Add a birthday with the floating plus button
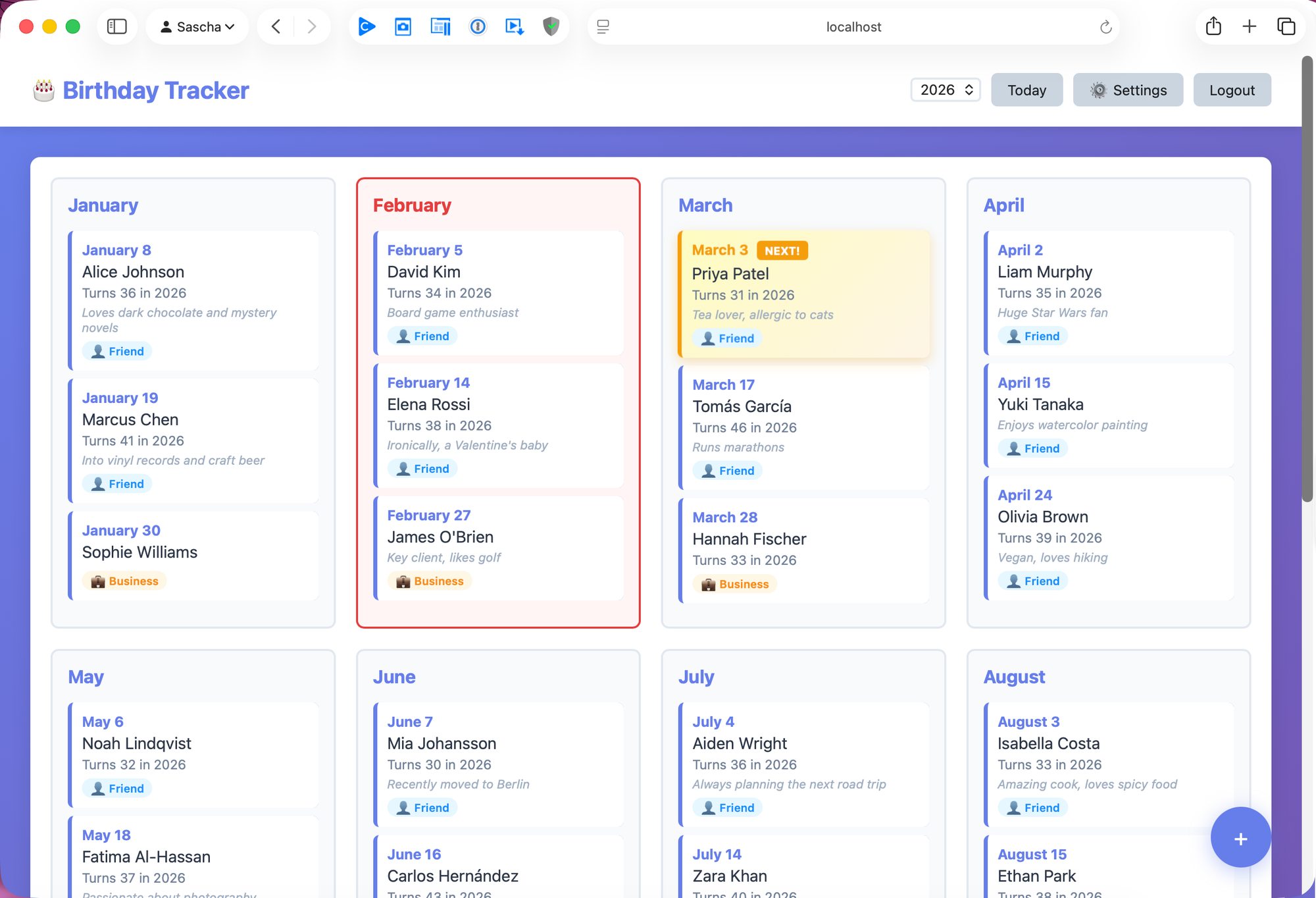1316x898 pixels. 1240,837
